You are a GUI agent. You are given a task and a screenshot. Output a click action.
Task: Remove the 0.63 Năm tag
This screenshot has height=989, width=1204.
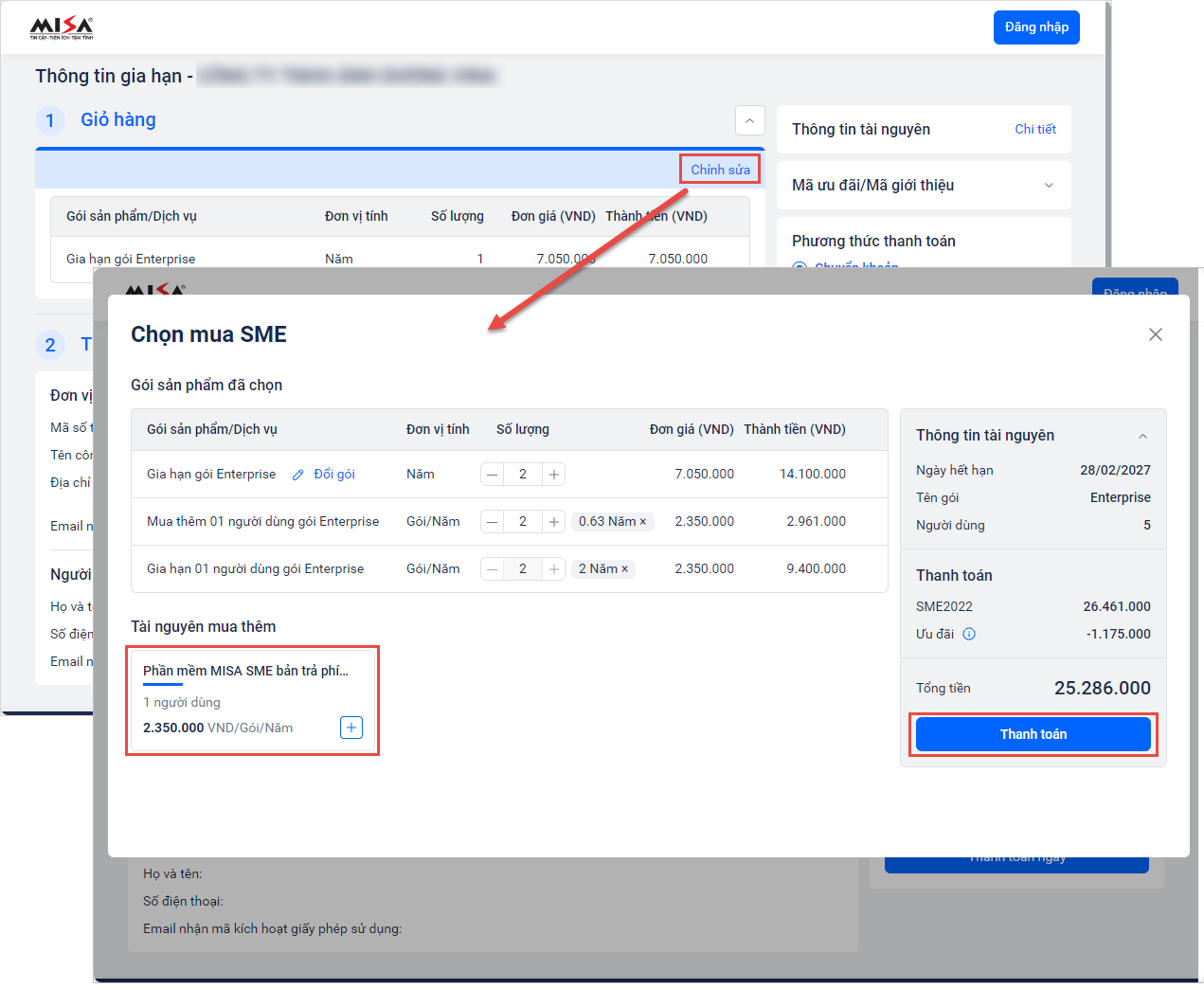pos(643,522)
